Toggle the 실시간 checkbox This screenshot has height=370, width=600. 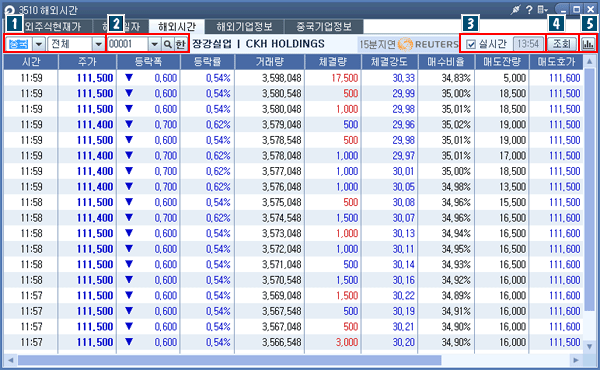click(471, 44)
